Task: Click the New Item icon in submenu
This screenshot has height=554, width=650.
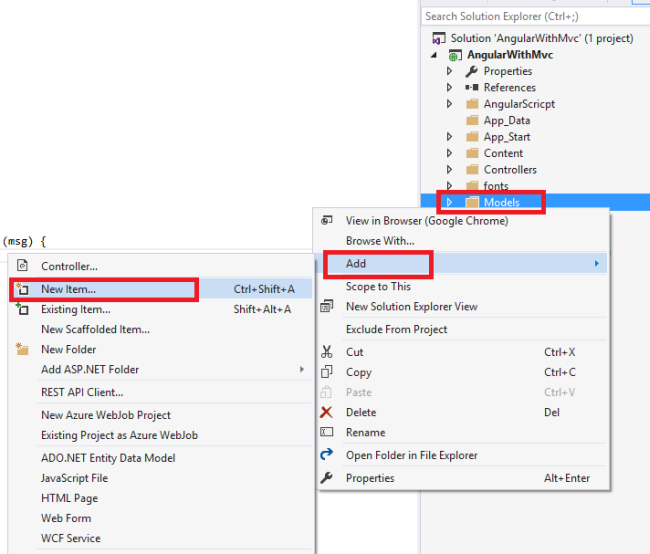Action: pyautogui.click(x=22, y=288)
